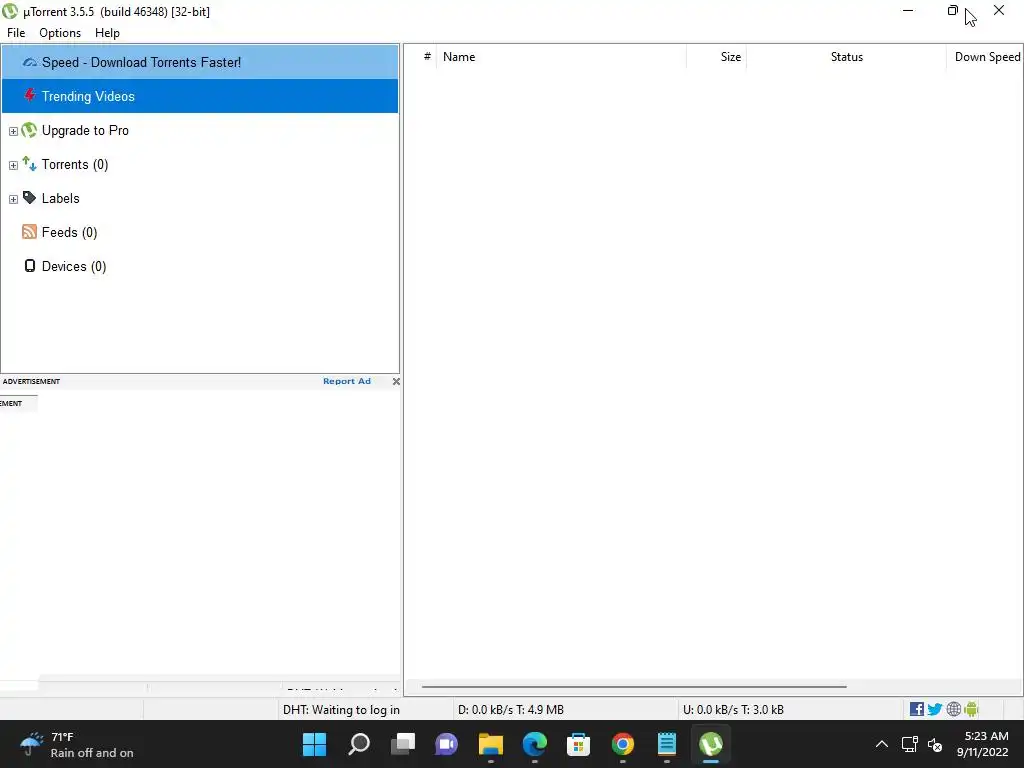The image size is (1024, 768).
Task: Click the up-down arrows Torrents icon
Action: [x=29, y=163]
